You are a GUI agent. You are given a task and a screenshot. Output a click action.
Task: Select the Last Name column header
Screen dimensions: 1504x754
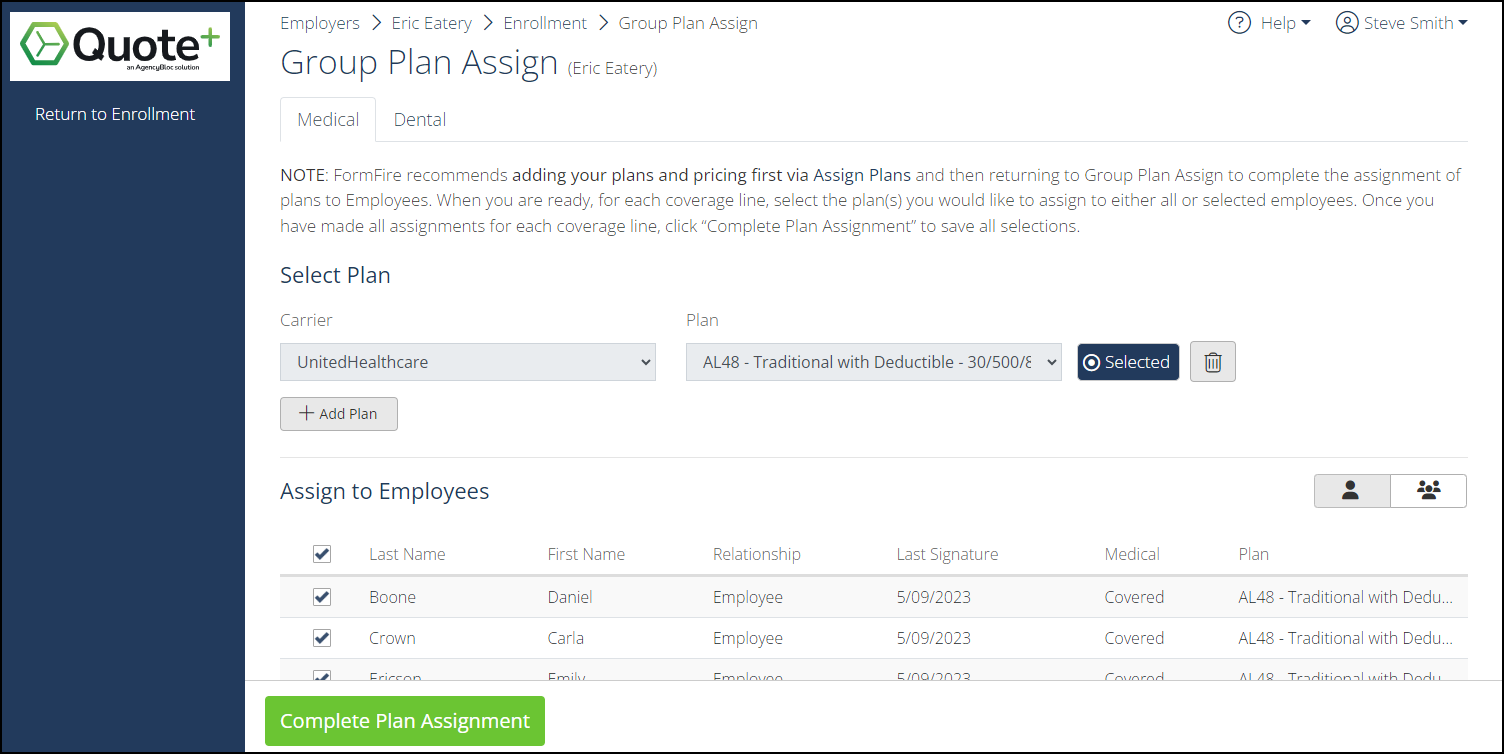(407, 553)
